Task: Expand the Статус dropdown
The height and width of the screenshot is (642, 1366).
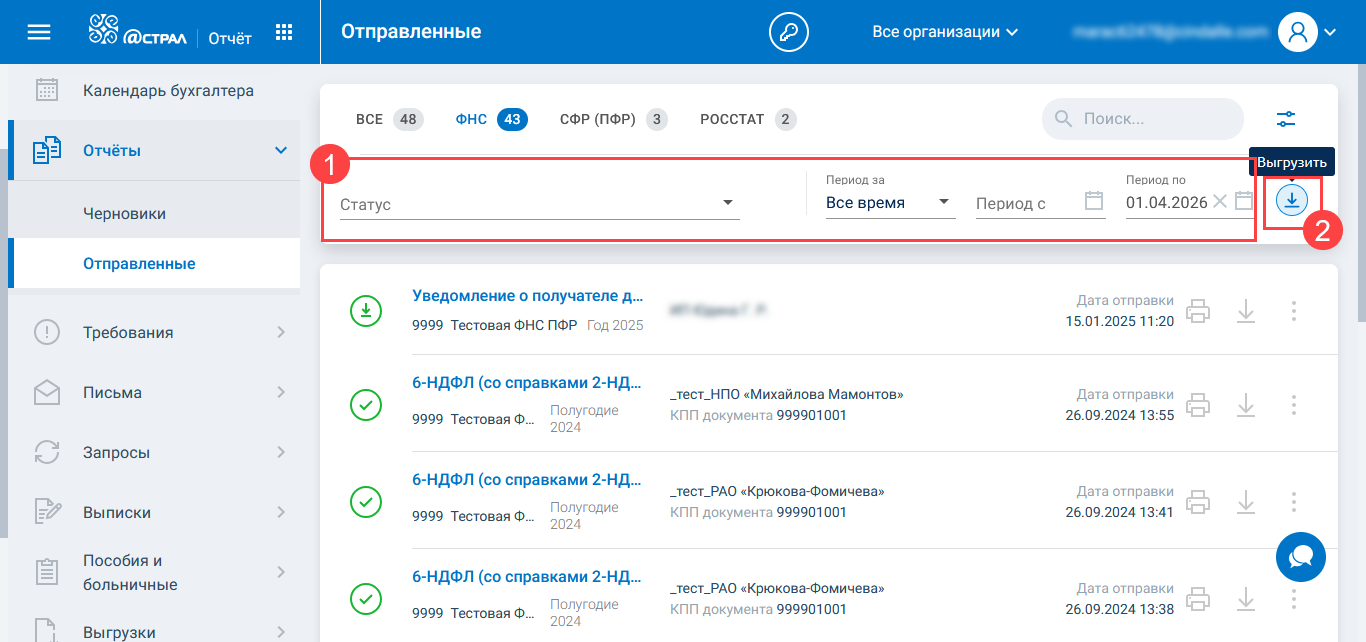Action: [728, 204]
